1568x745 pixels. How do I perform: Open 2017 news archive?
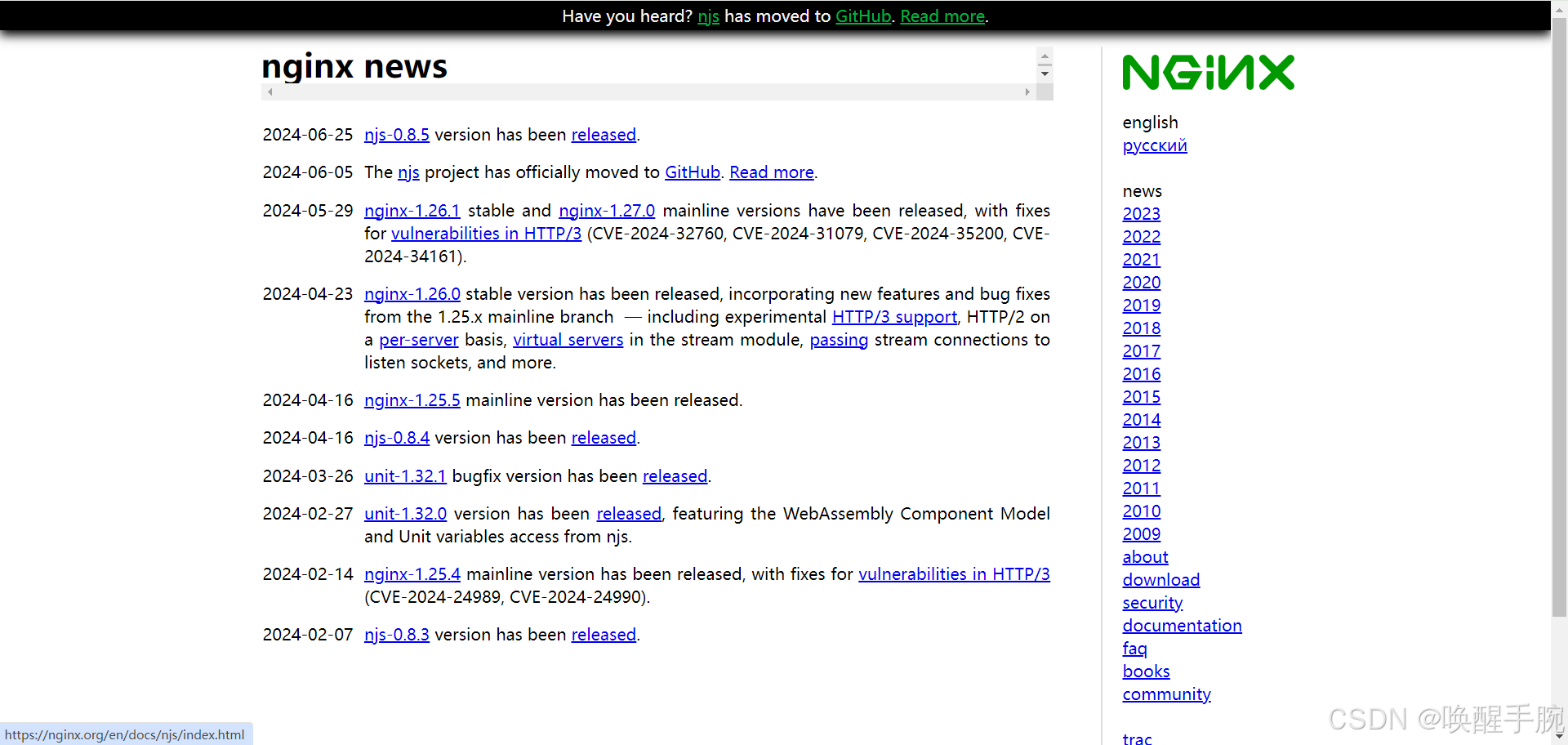1142,351
